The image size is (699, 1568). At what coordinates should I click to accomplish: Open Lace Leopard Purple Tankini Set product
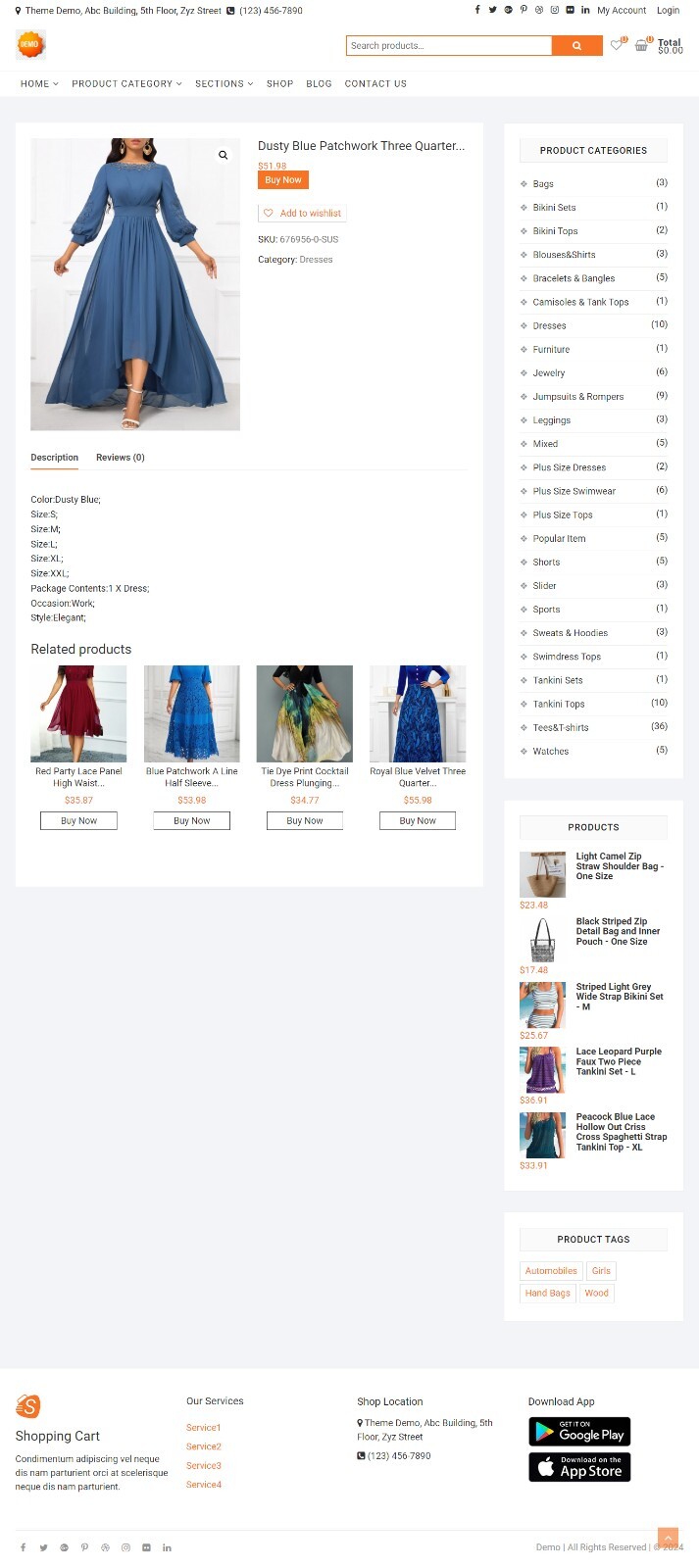619,1061
